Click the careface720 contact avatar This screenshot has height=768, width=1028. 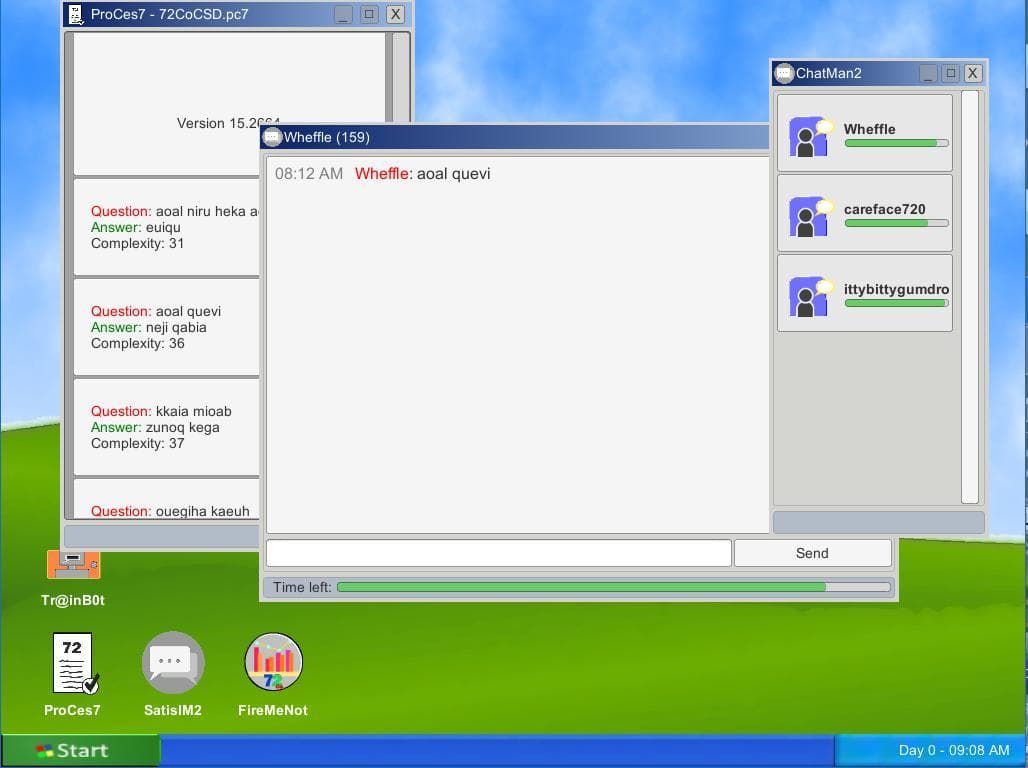810,216
